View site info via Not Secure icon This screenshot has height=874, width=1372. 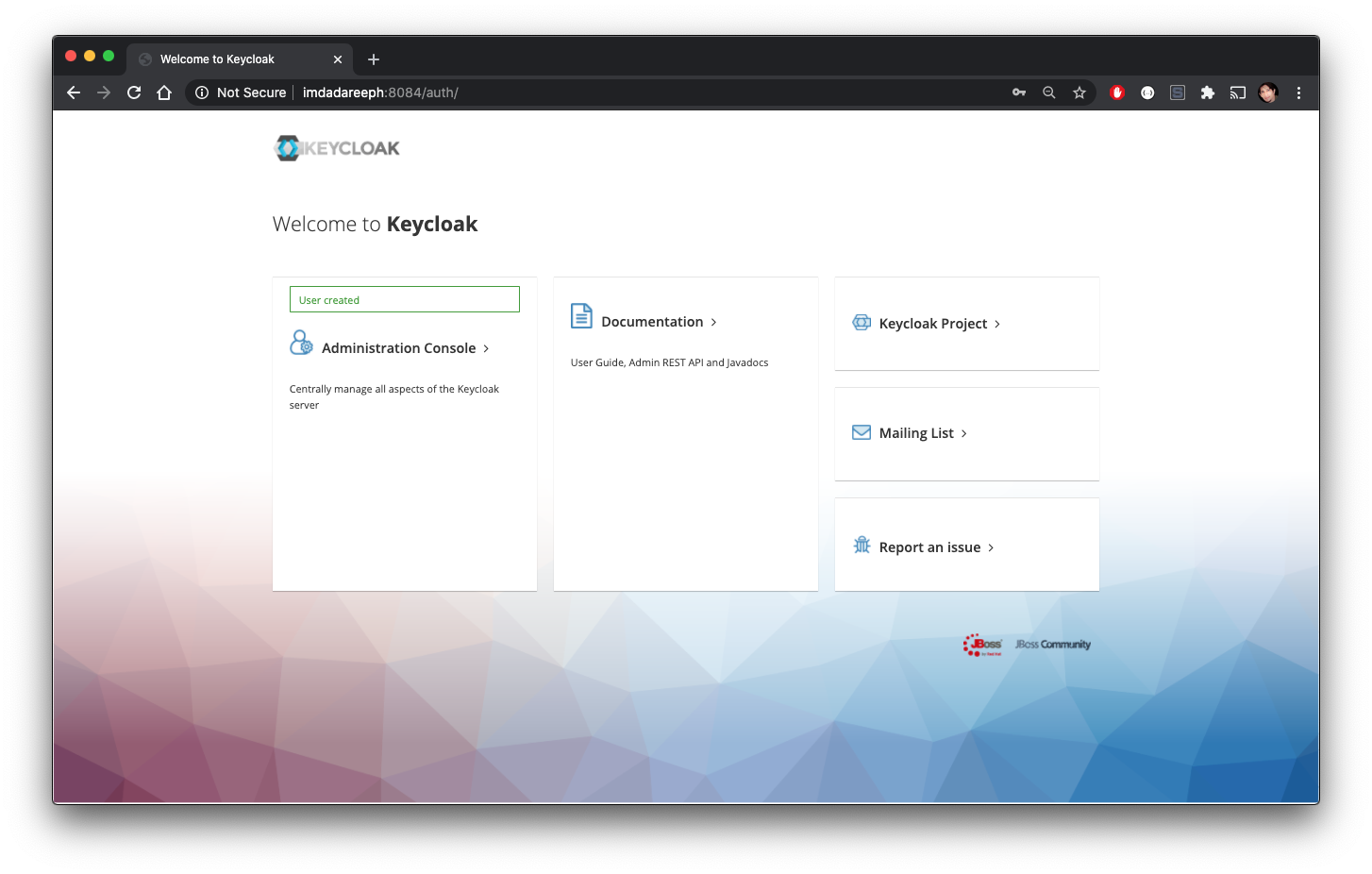coord(202,92)
